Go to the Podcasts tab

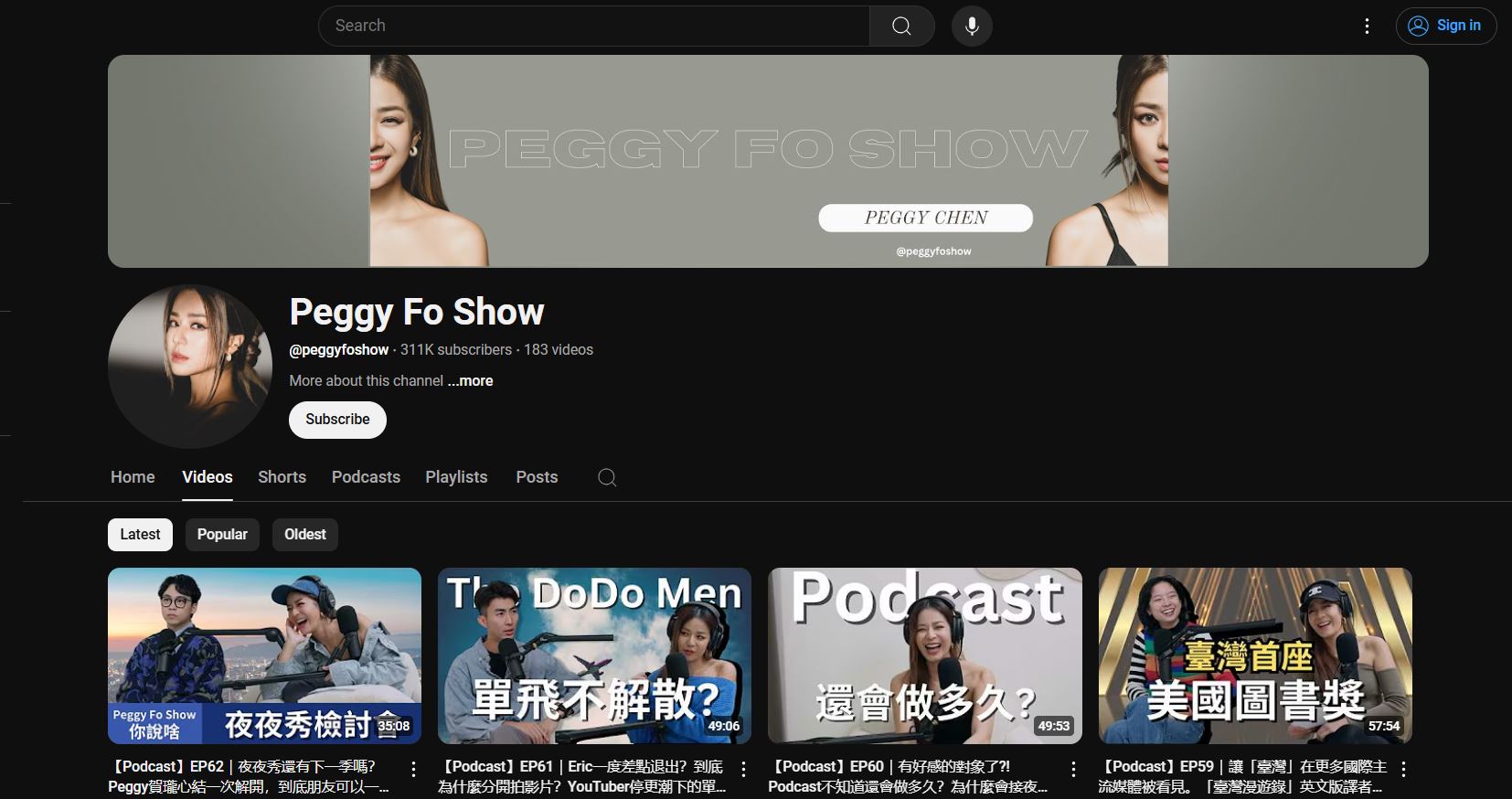(x=366, y=477)
